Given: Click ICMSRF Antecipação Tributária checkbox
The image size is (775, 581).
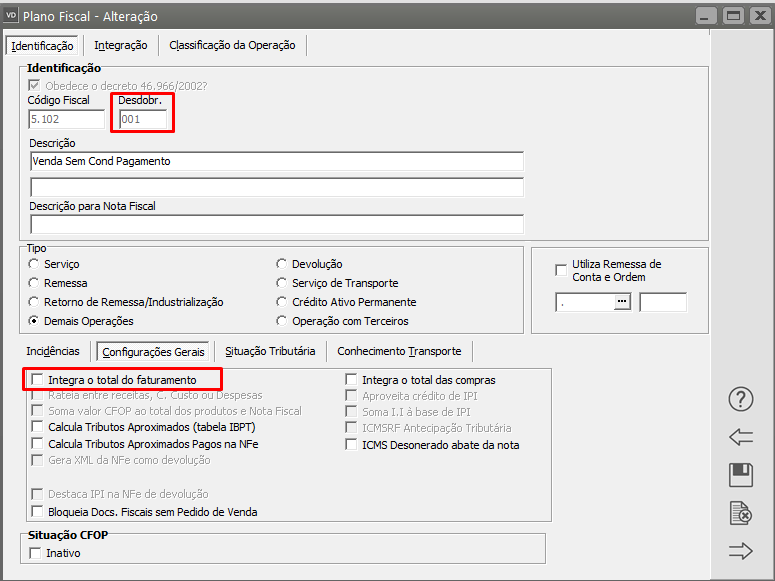Looking at the screenshot, I should 351,427.
